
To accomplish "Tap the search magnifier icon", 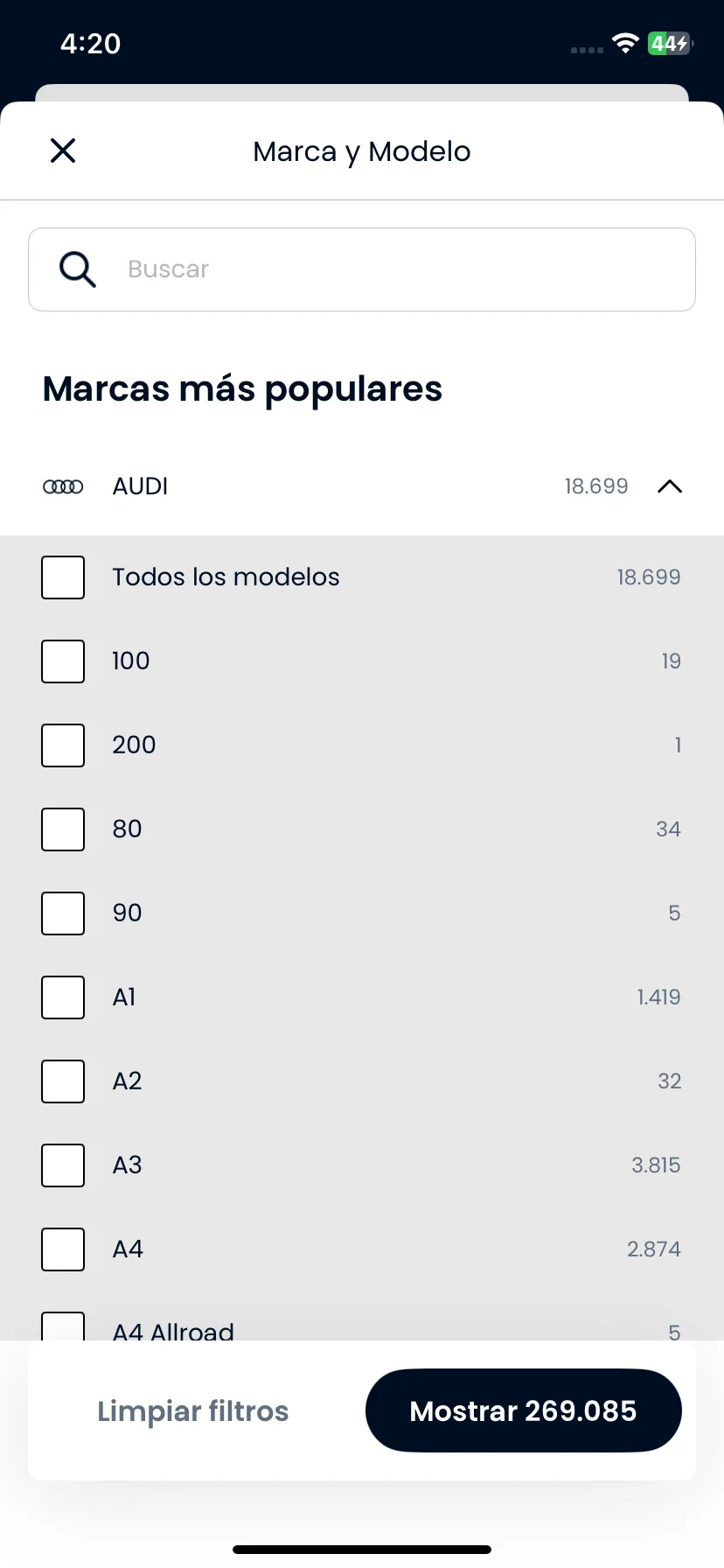I will point(77,269).
